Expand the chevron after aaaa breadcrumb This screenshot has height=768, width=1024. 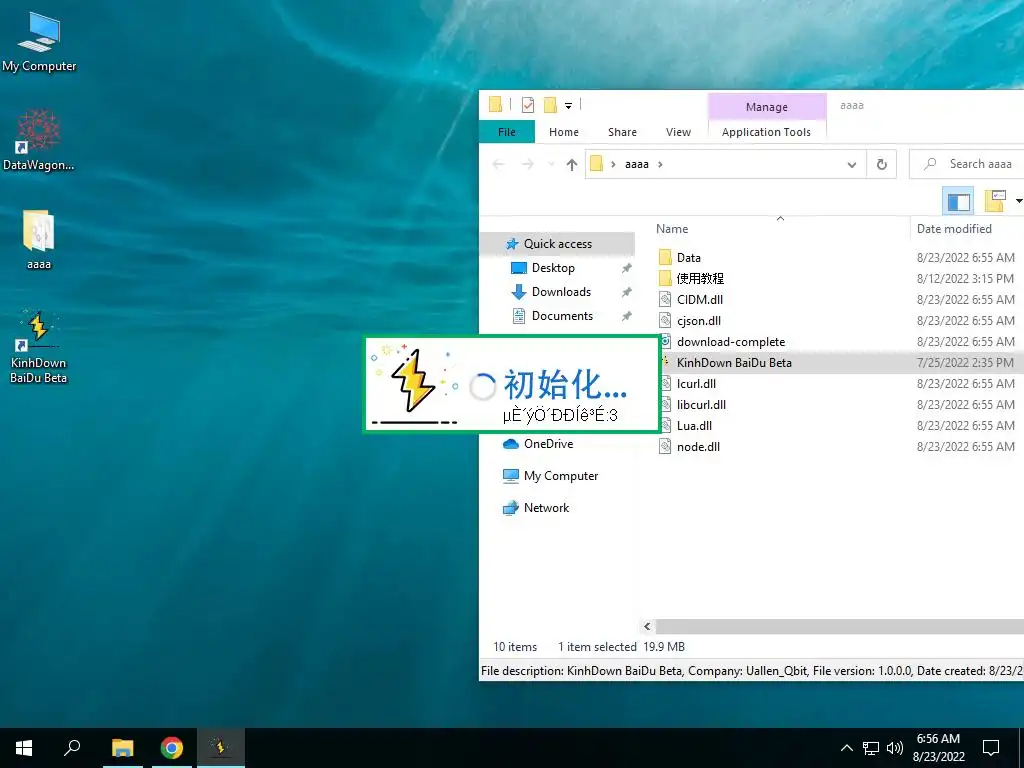(660, 165)
